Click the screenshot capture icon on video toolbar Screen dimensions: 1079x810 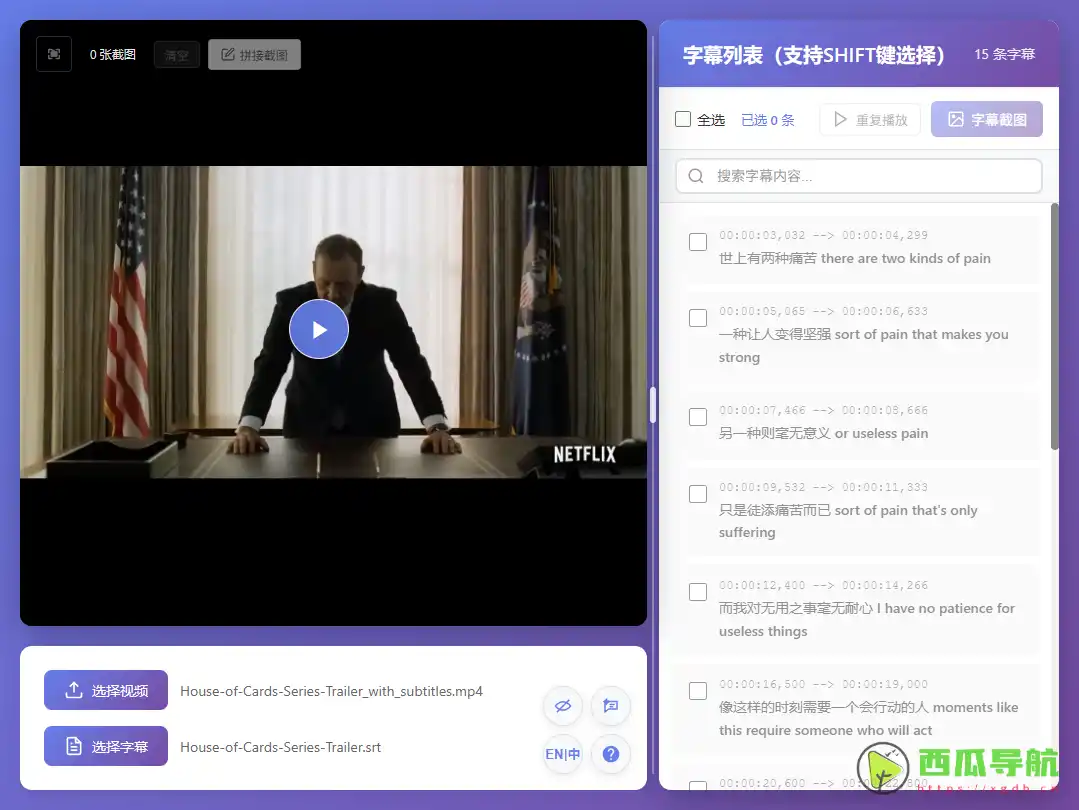[53, 53]
